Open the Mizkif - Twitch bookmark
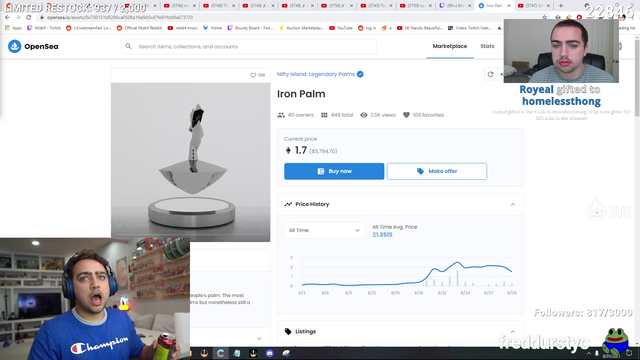The image size is (640, 360). pyautogui.click(x=44, y=28)
